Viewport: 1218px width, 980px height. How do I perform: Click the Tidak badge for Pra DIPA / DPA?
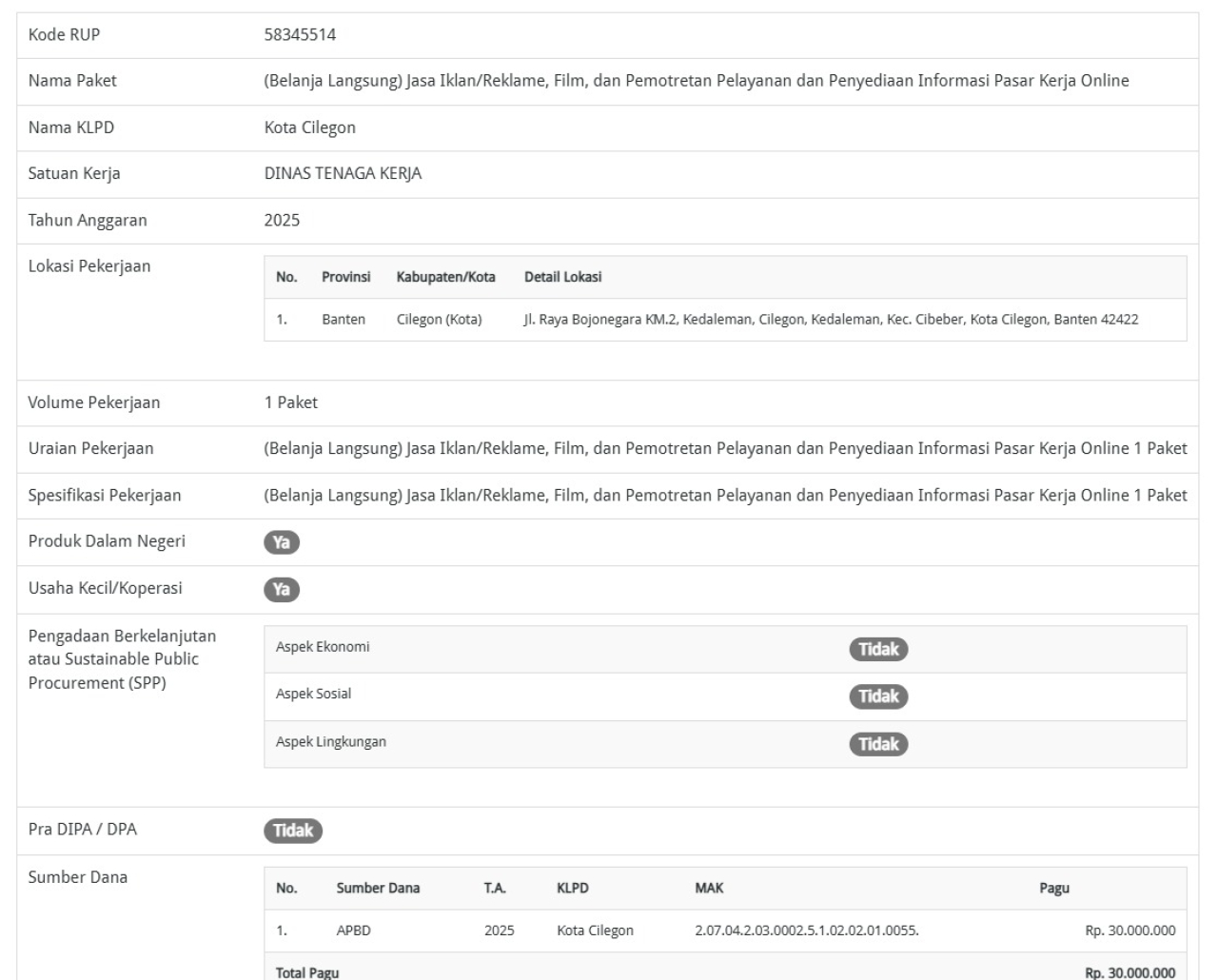pyautogui.click(x=292, y=831)
